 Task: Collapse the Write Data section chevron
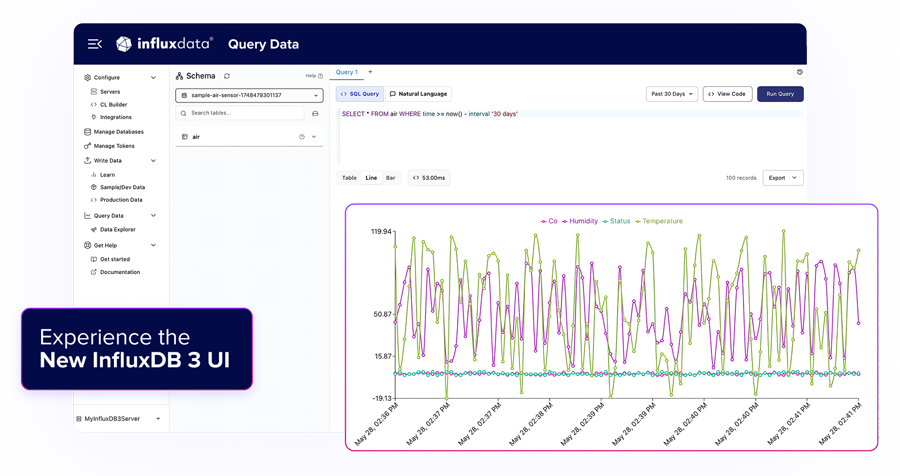coord(153,160)
